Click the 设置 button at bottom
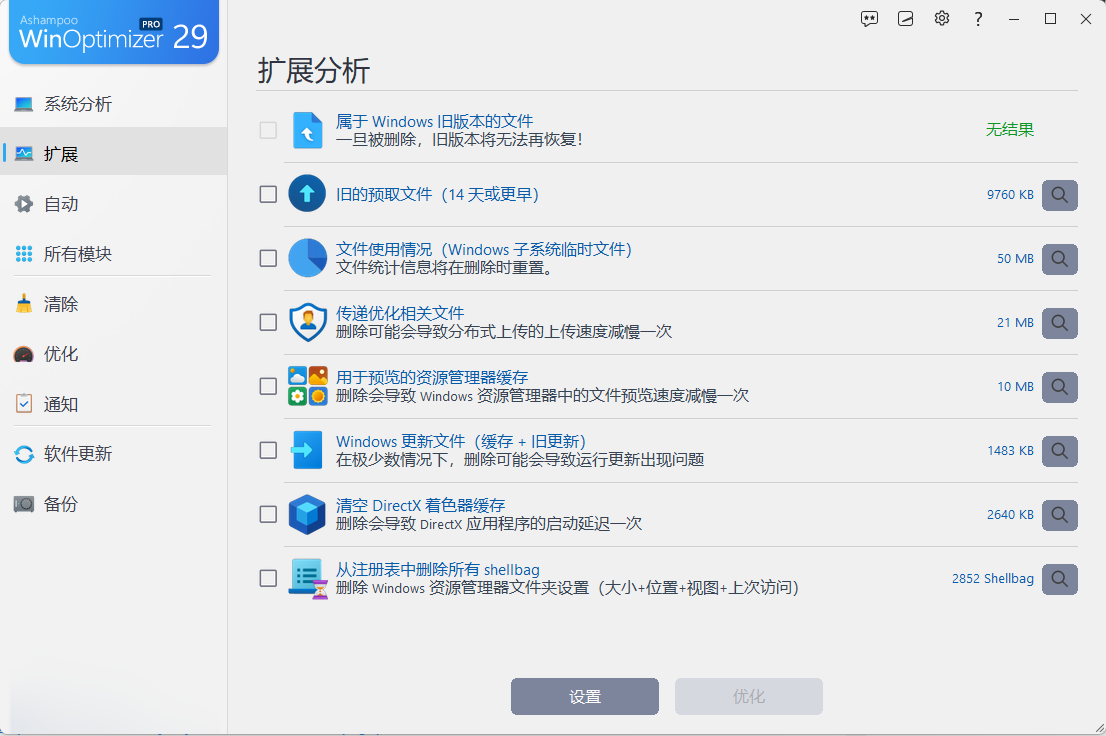This screenshot has height=736, width=1106. 585,696
